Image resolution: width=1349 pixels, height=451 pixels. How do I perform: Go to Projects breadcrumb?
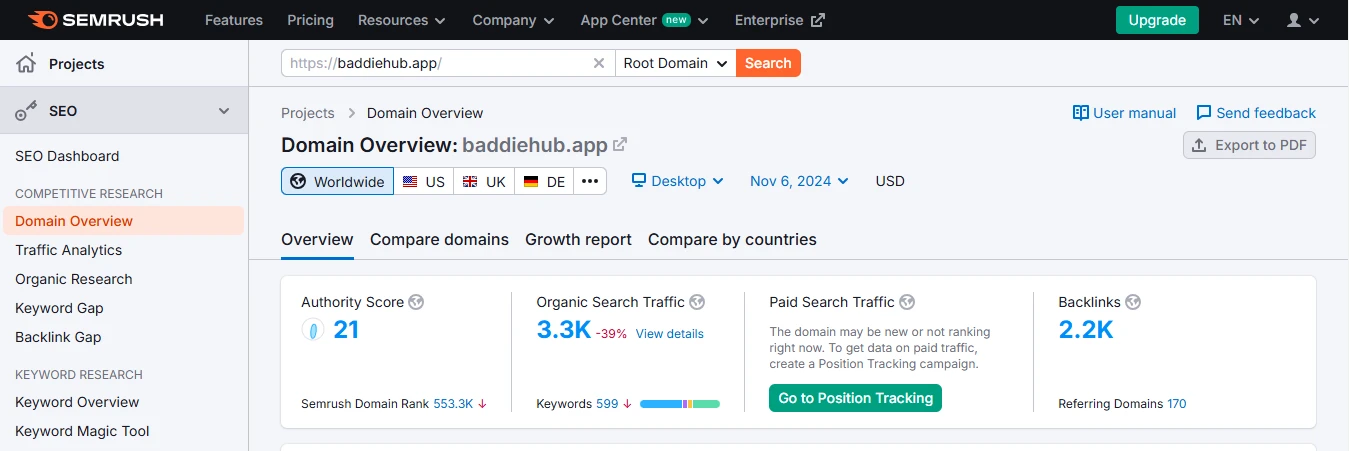[x=308, y=113]
